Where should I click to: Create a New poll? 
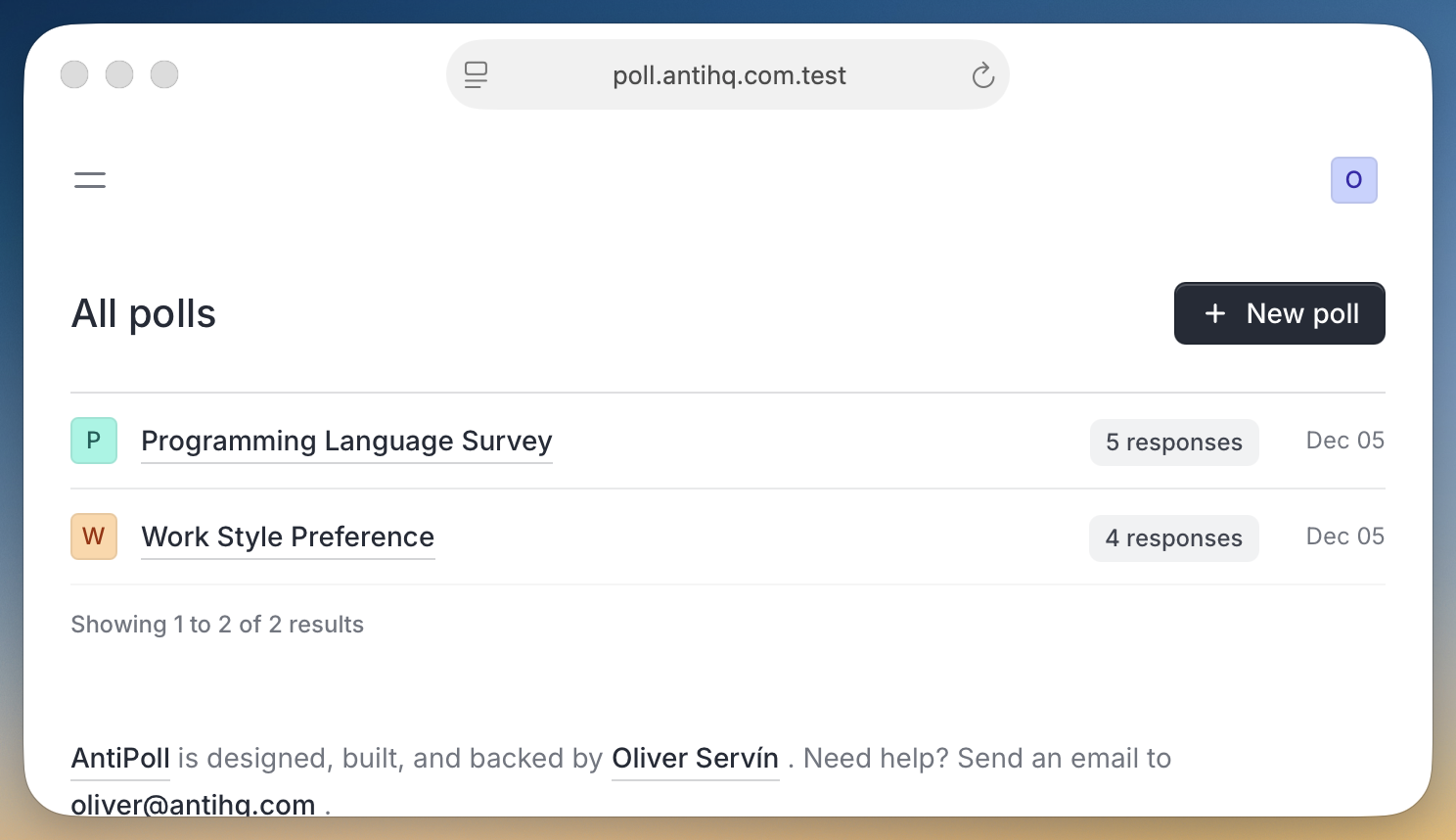1279,313
